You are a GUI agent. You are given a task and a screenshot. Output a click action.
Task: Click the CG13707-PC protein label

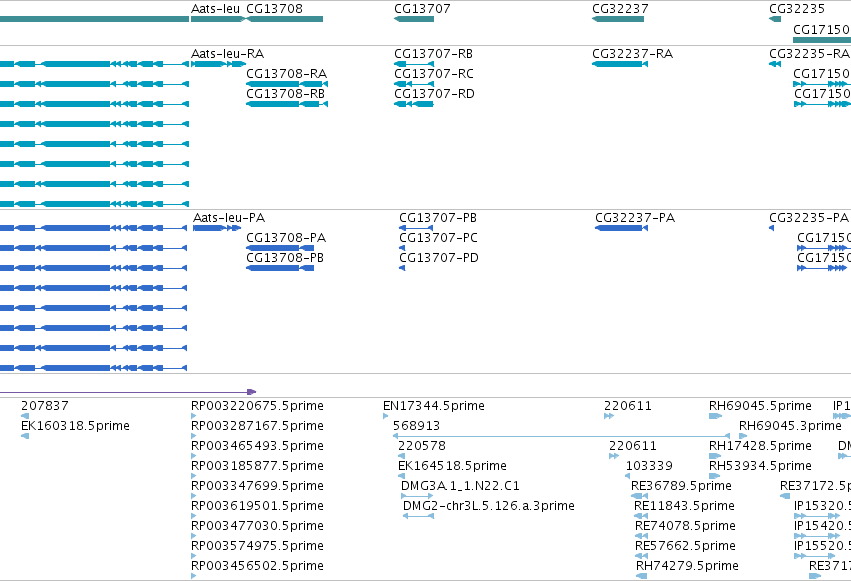point(439,238)
